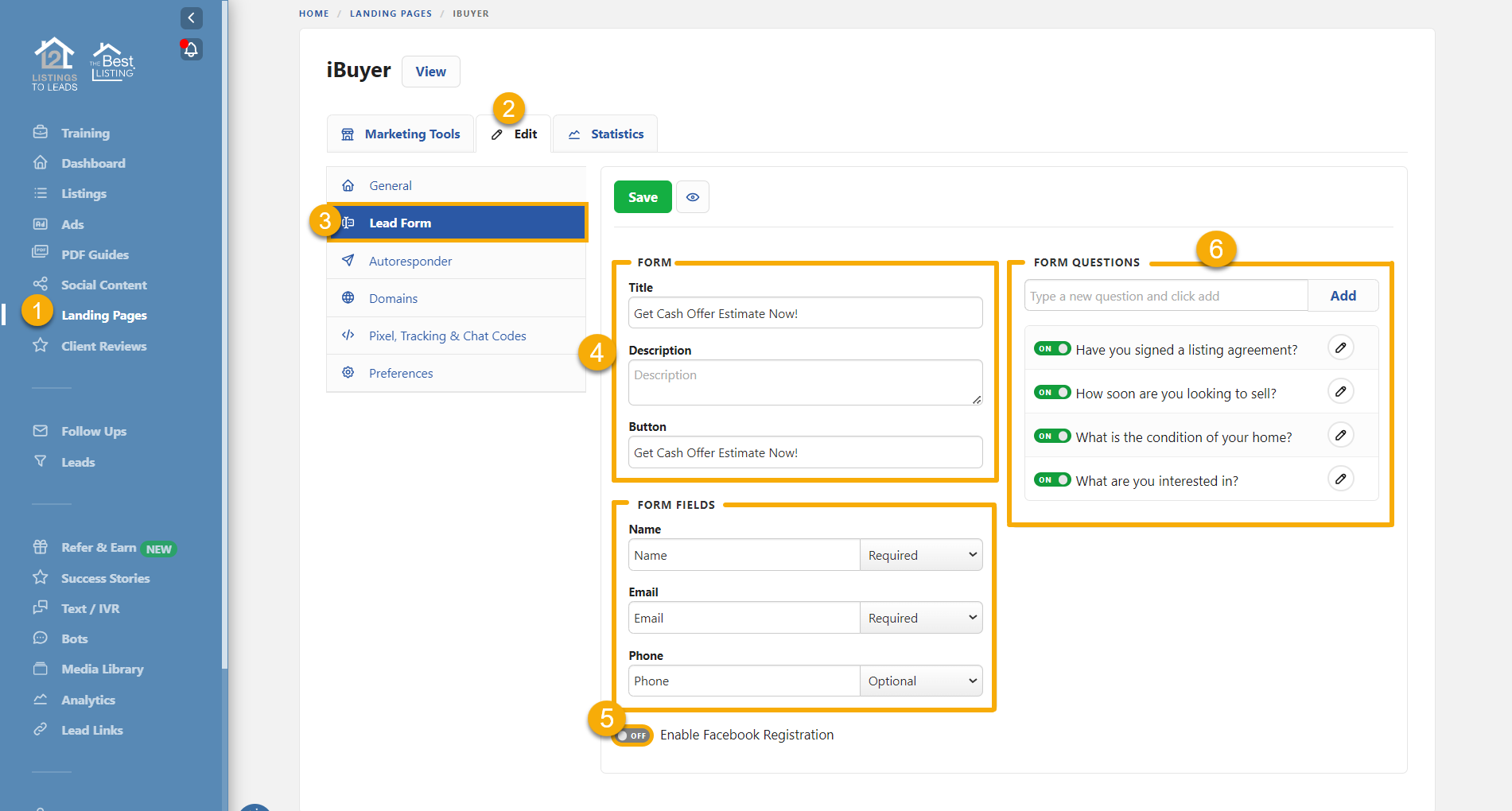The height and width of the screenshot is (811, 1512).
Task: Open the PDF Guides sidebar icon
Action: [41, 254]
